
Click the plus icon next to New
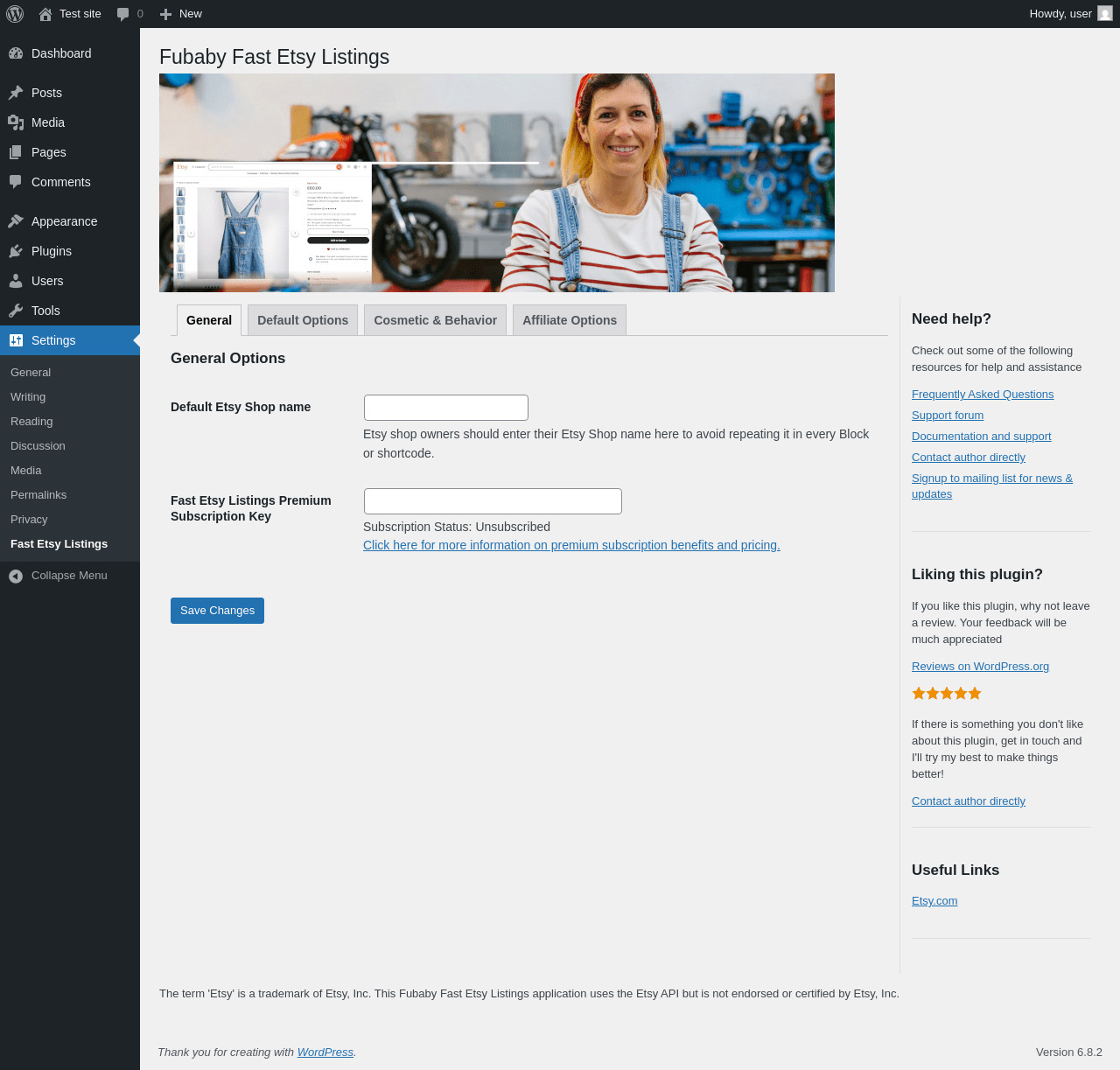tap(165, 14)
